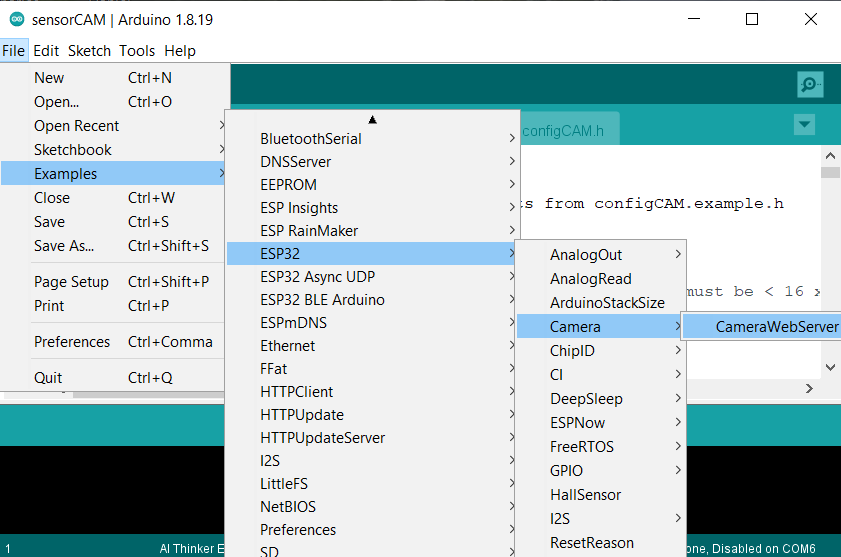Open the ArduinoStackSize example
This screenshot has width=841, height=557.
[601, 303]
